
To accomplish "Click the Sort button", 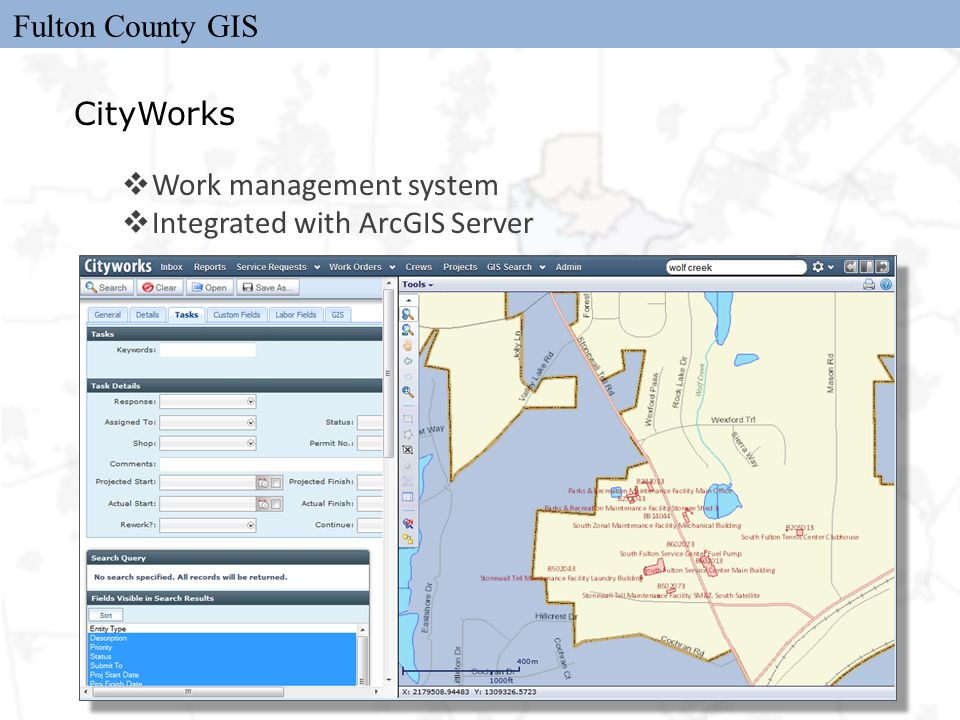I will [x=106, y=615].
